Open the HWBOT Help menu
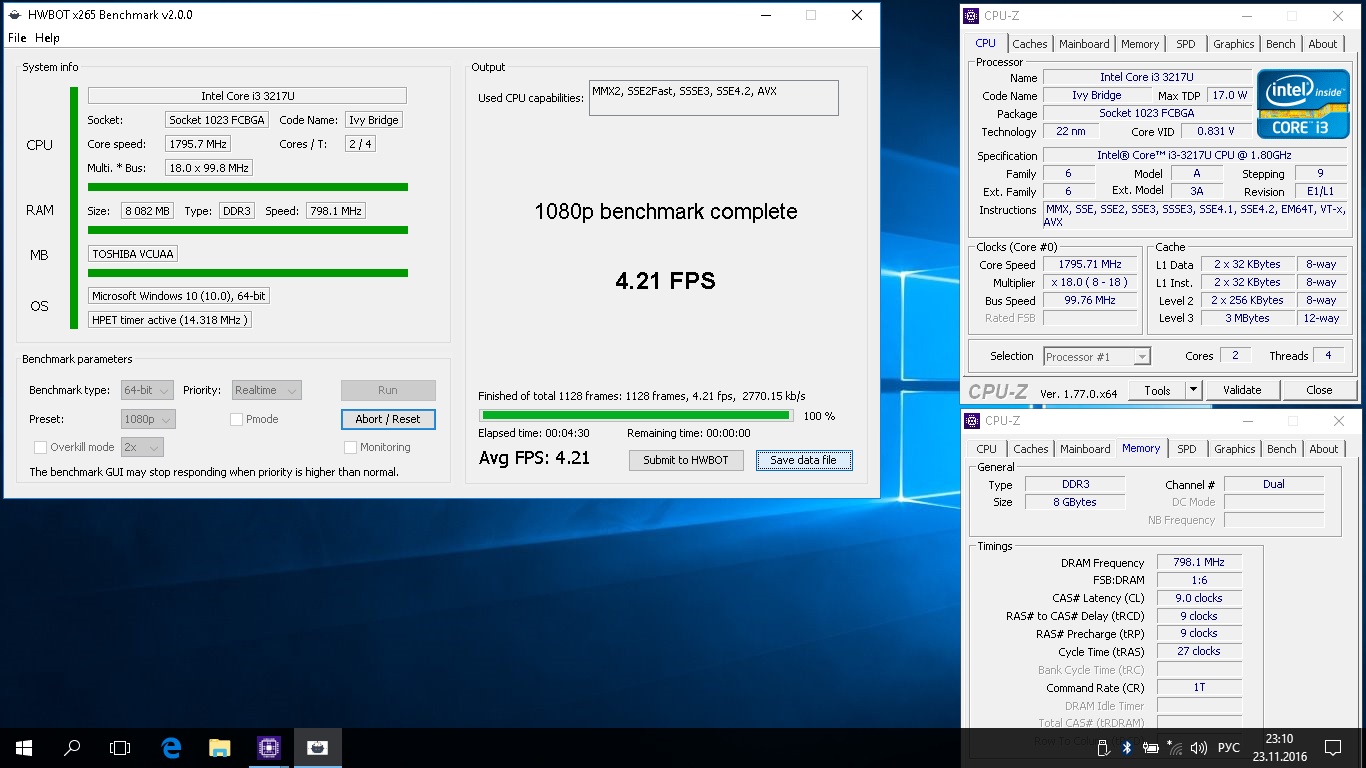Image resolution: width=1366 pixels, height=768 pixels. pyautogui.click(x=47, y=38)
